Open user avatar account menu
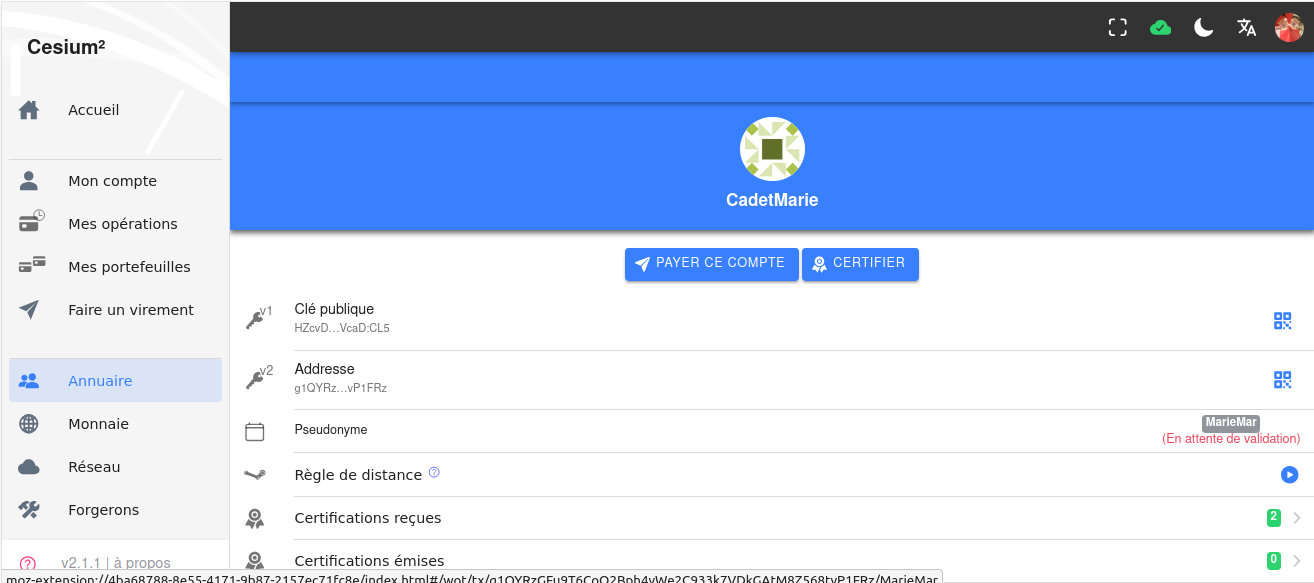 1289,28
